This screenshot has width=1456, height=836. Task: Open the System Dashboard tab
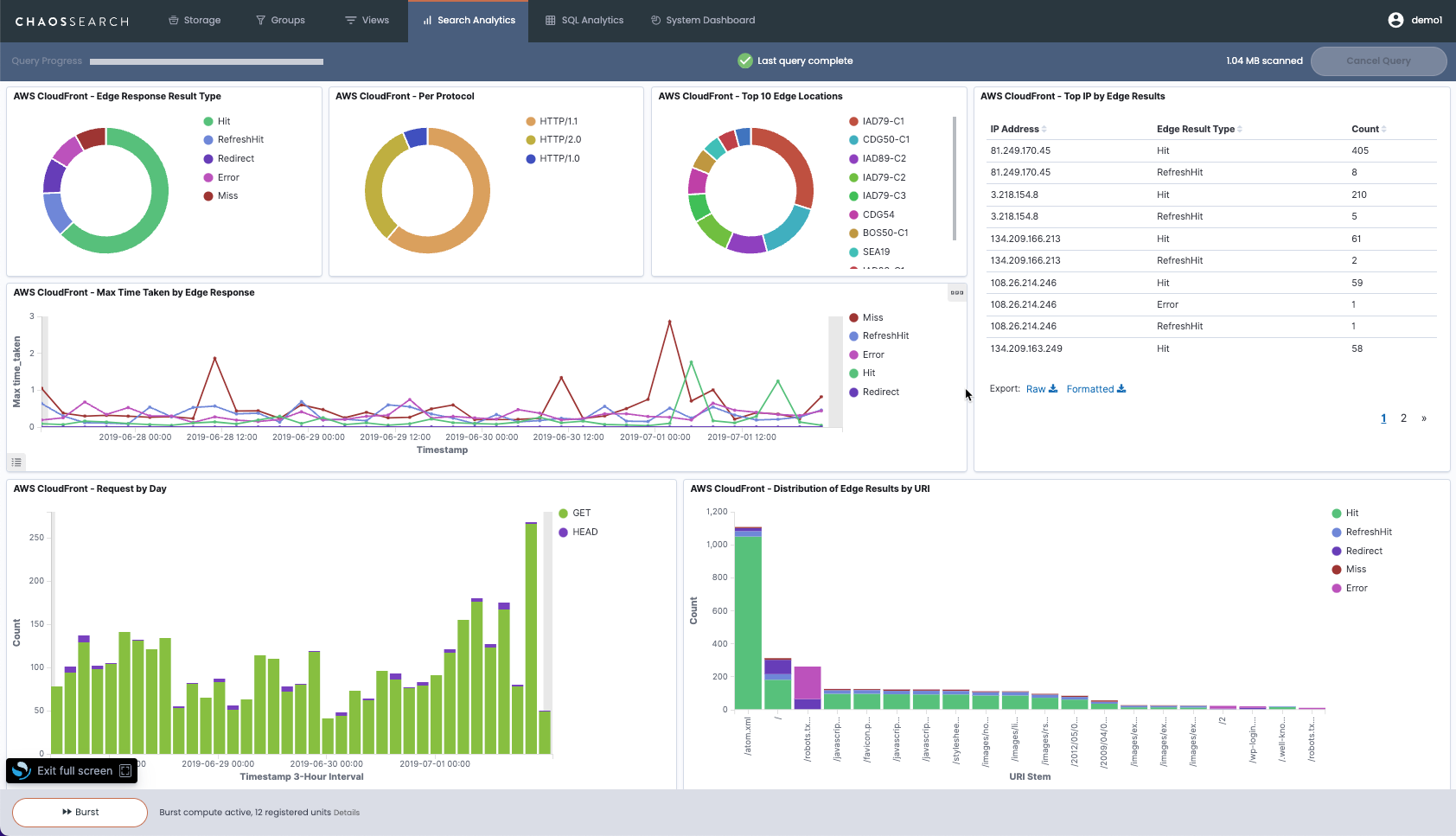click(x=703, y=20)
